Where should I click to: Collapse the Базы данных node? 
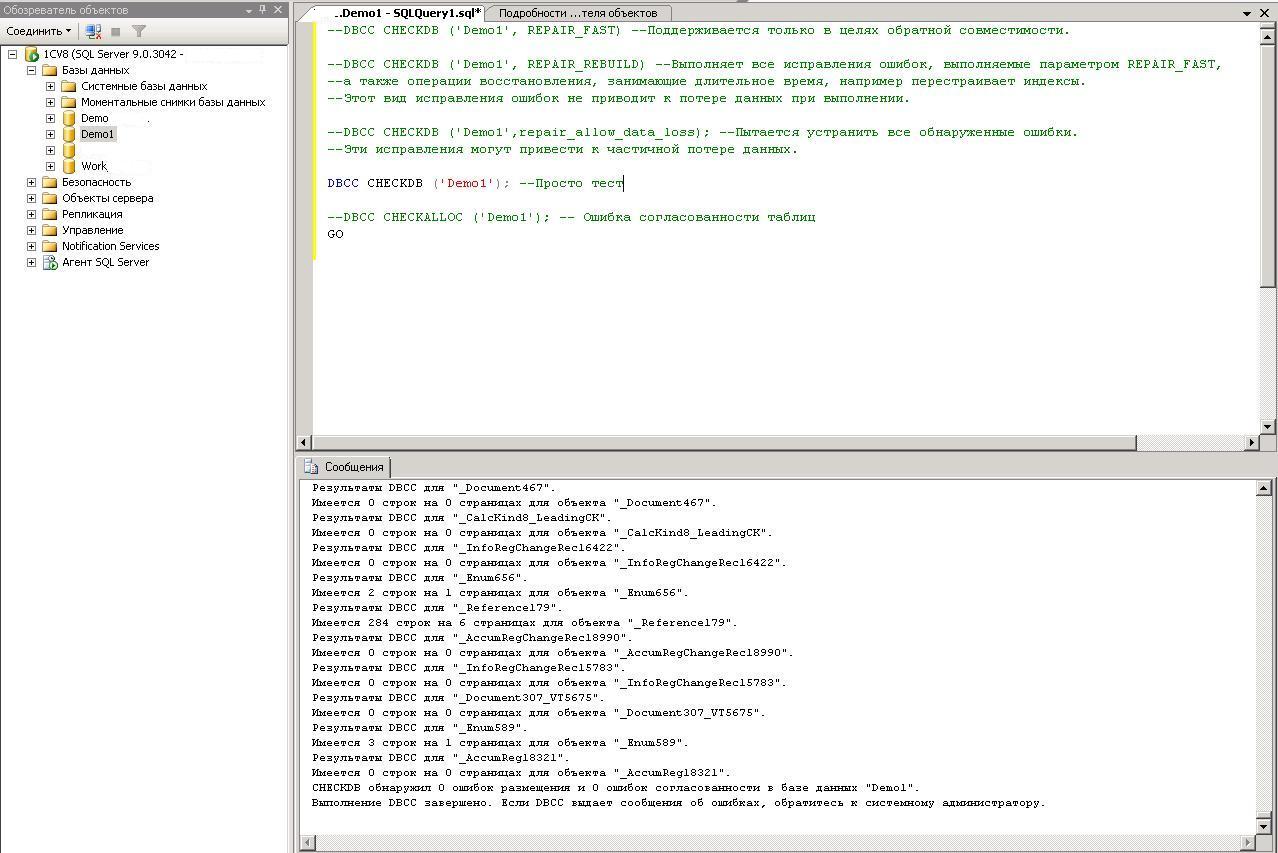coord(32,70)
